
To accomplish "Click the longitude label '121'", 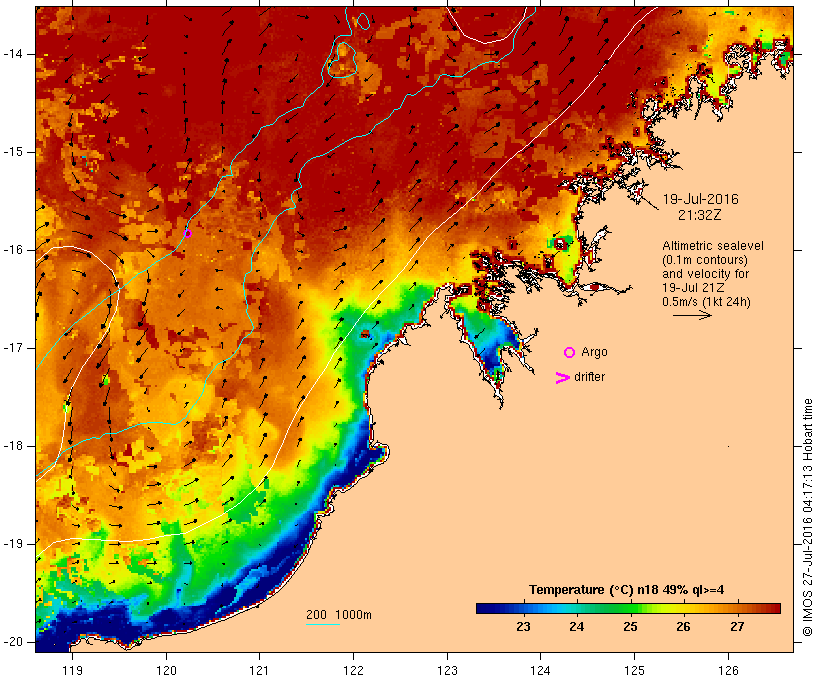I will click(x=259, y=670).
